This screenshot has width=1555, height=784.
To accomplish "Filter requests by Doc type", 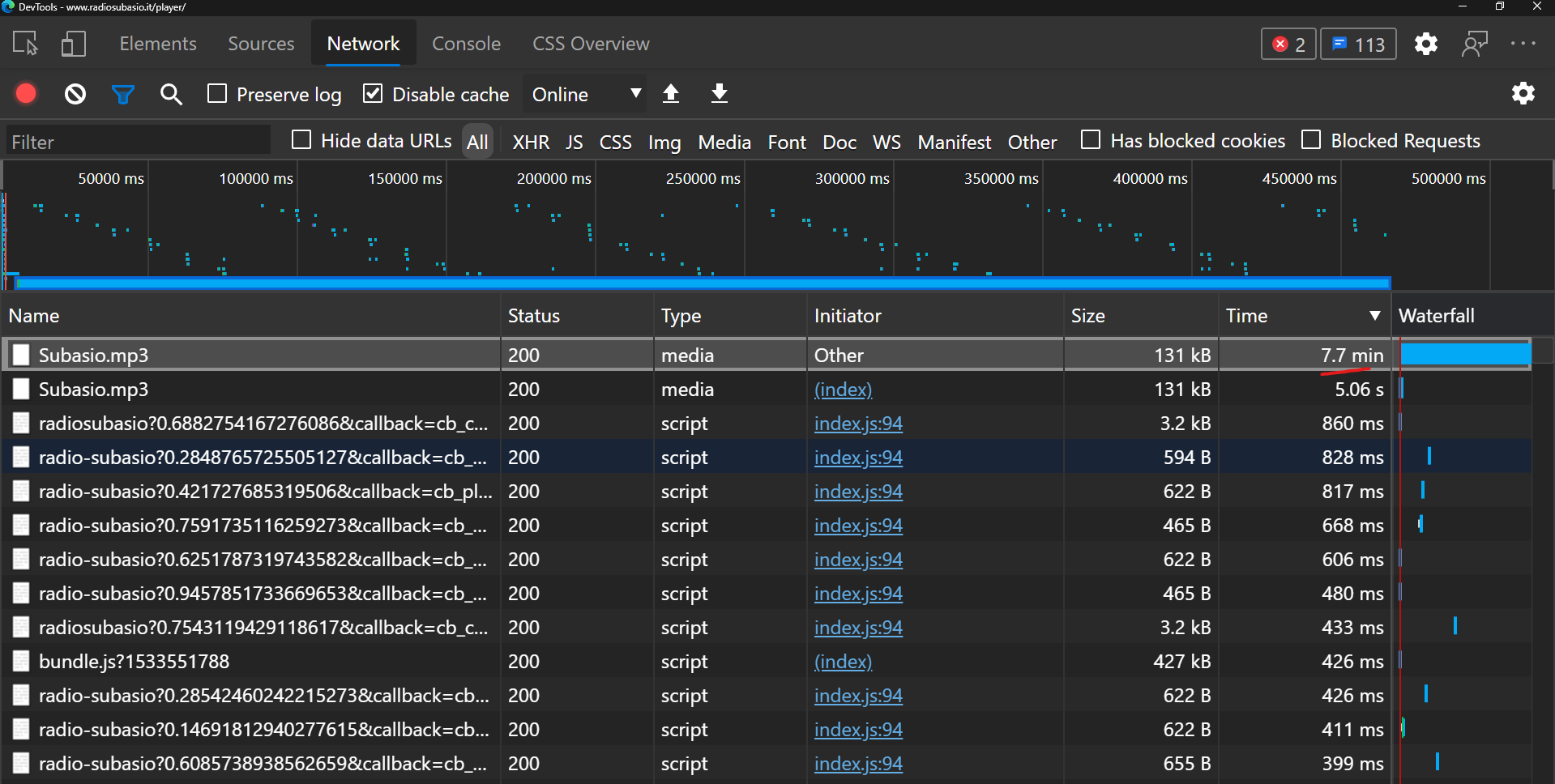I will pyautogui.click(x=839, y=143).
